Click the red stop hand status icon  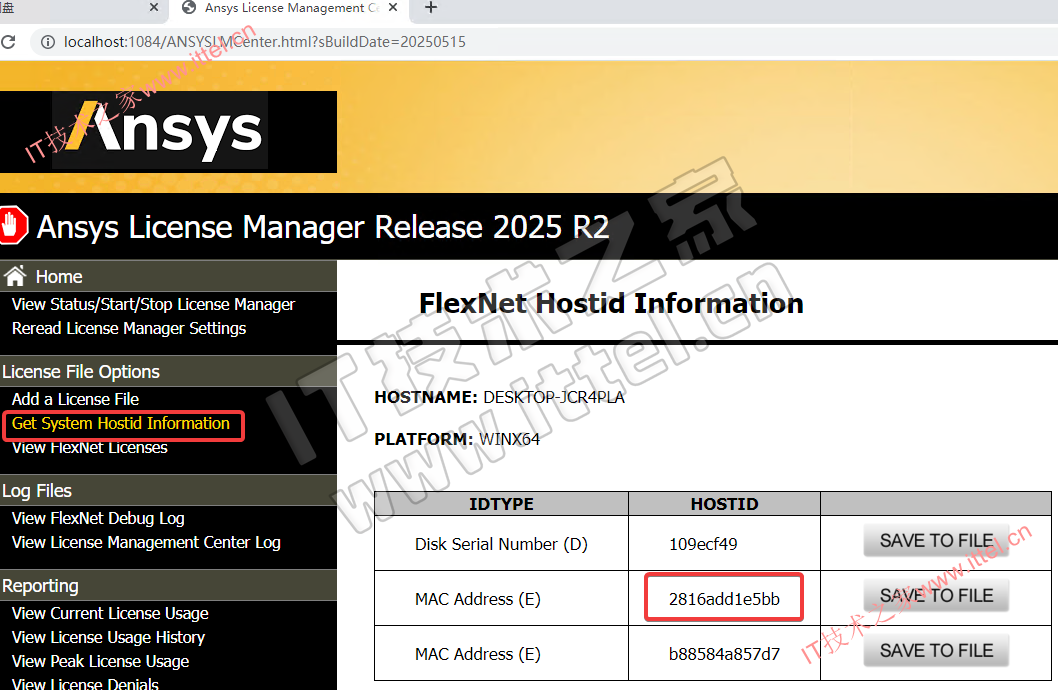(12, 225)
